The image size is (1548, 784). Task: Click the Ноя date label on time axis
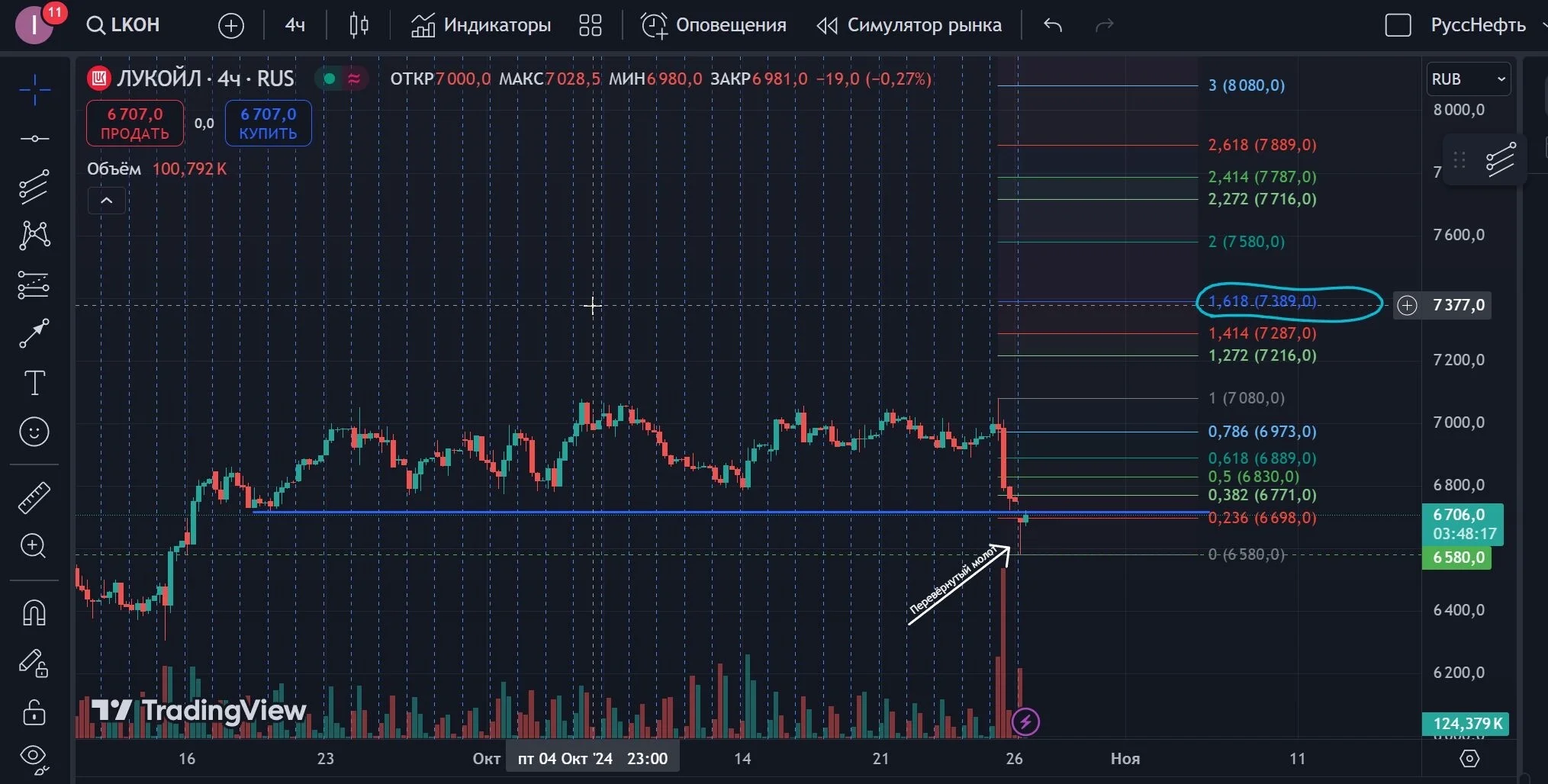1125,759
